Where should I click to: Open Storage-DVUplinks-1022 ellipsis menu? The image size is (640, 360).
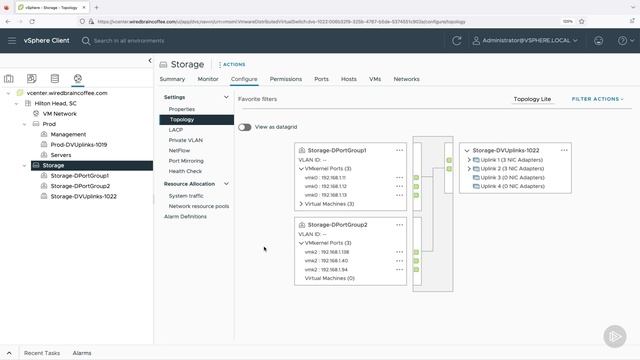tap(564, 150)
